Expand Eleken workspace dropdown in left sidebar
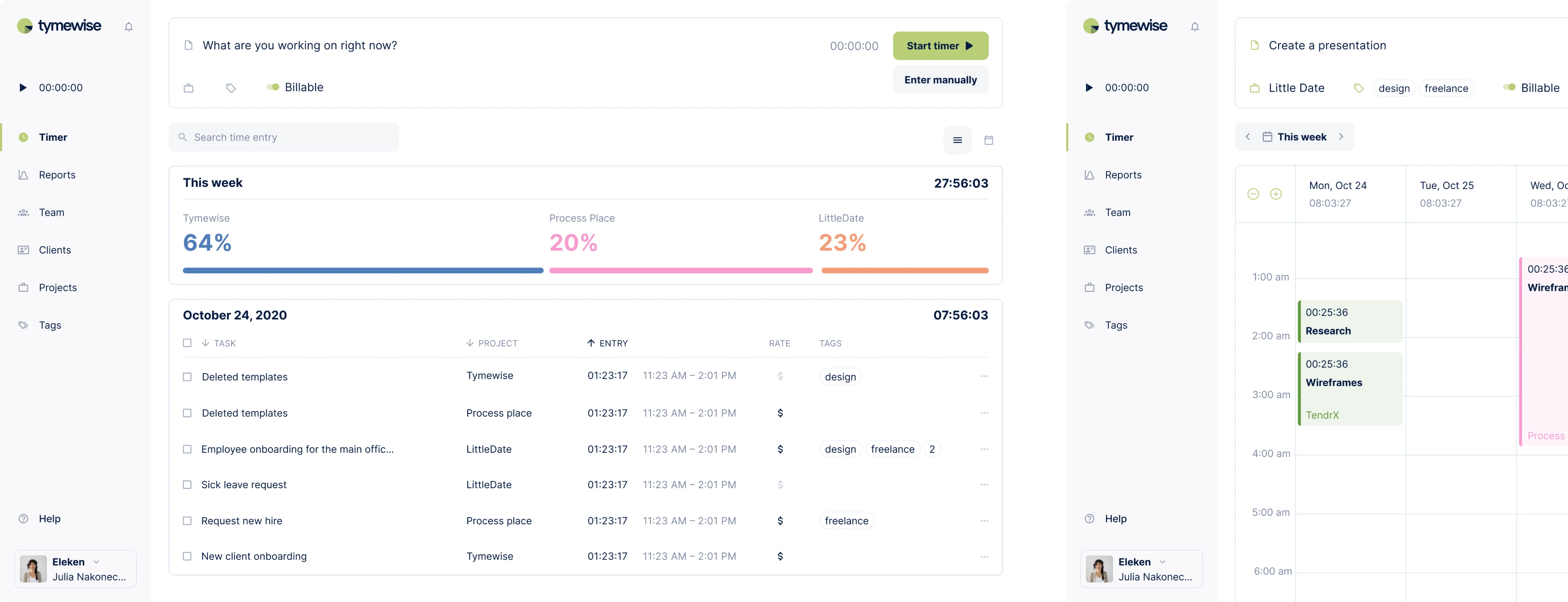 [x=96, y=562]
